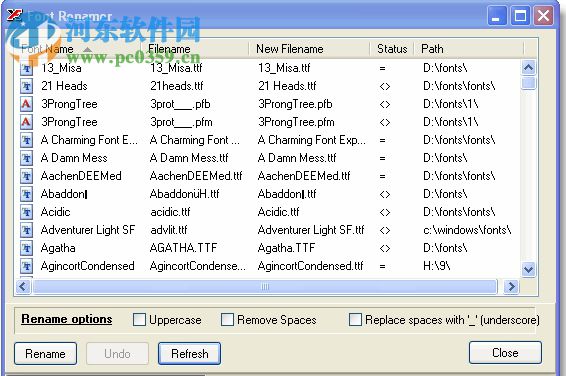Sort list by Font Name column
The height and width of the screenshot is (376, 566).
[78, 49]
